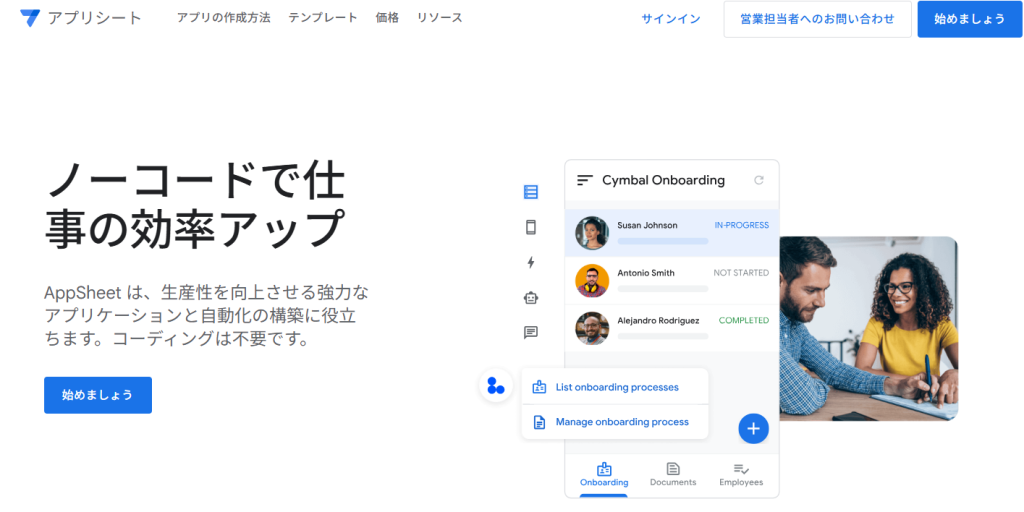Screen dimensions: 1024x512
Task: Click the lightning bolt automation icon
Action: pos(531,262)
